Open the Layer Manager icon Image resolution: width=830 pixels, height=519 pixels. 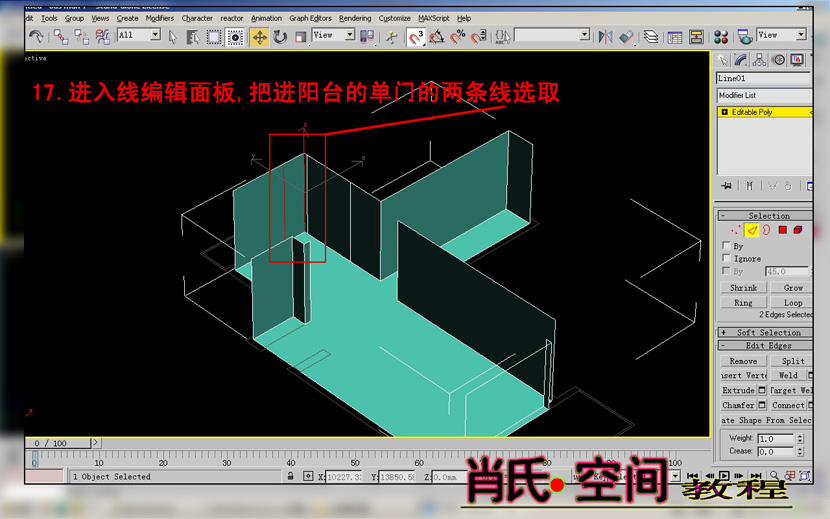pos(651,37)
